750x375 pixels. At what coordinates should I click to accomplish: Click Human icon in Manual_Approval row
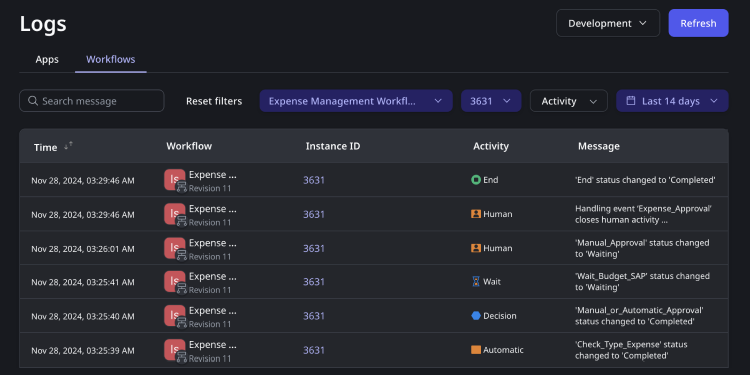coord(475,248)
